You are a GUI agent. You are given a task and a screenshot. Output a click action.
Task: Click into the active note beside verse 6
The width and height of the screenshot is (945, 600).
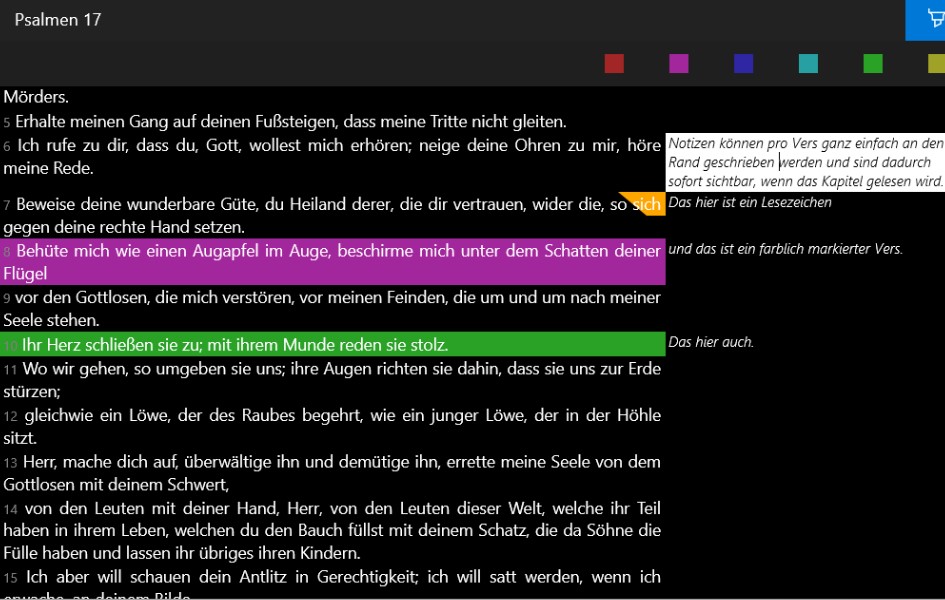coord(805,162)
